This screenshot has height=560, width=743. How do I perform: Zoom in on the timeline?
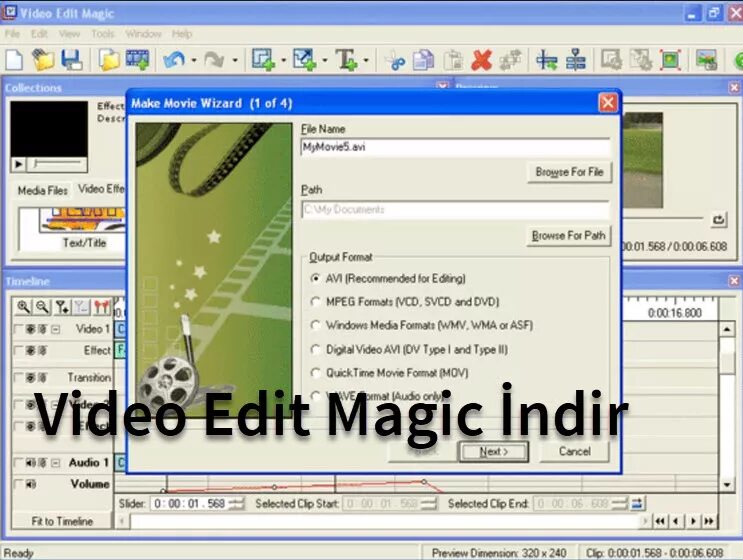pyautogui.click(x=23, y=307)
